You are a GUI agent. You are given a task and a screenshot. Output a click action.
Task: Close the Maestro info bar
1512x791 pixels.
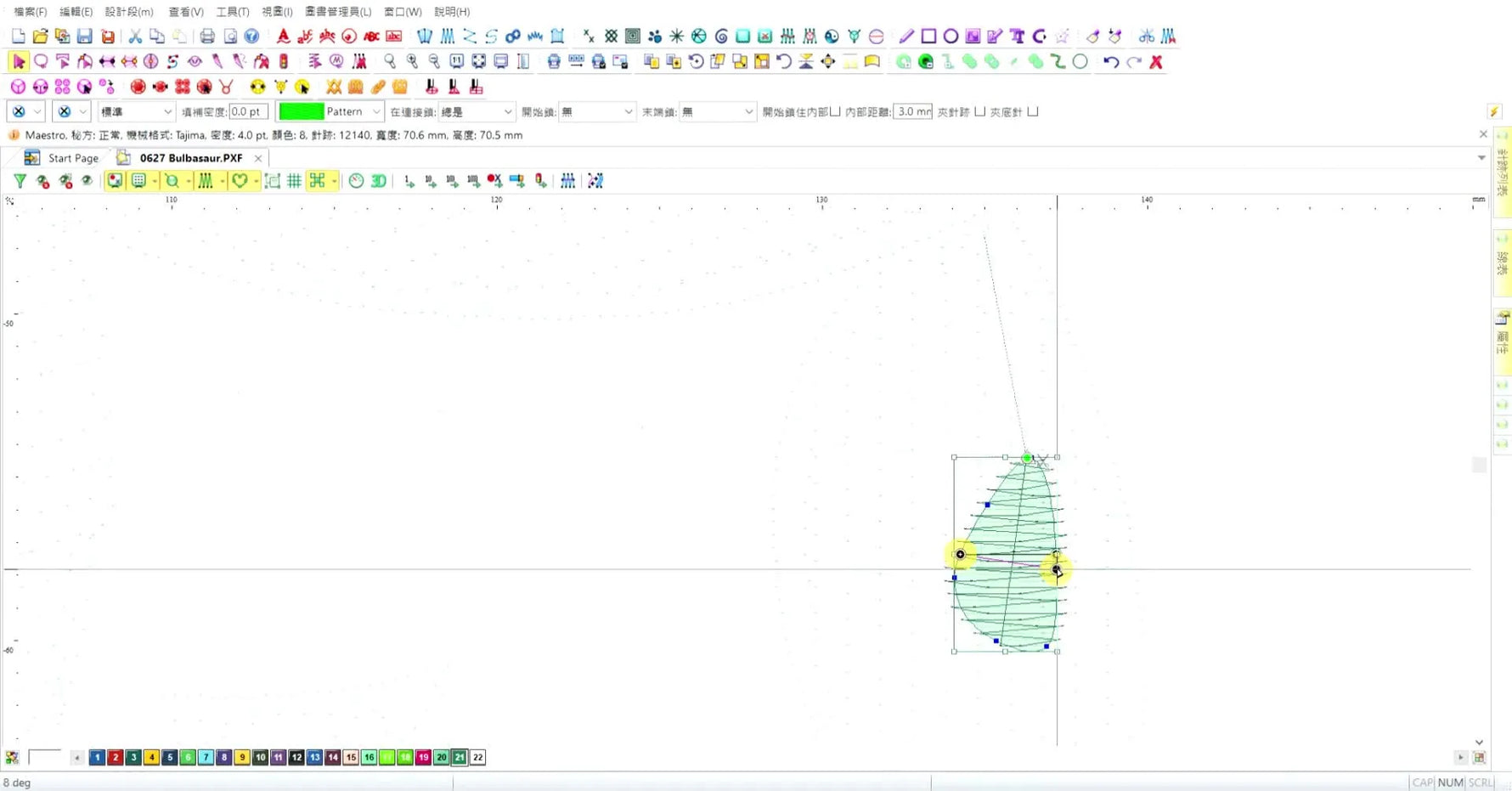pos(1483,134)
